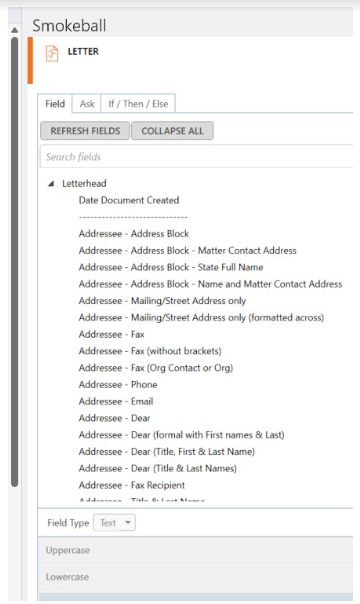Screen dimensions: 360x604
Task: Collapse the Letterhead tree group
Action: (x=51, y=184)
